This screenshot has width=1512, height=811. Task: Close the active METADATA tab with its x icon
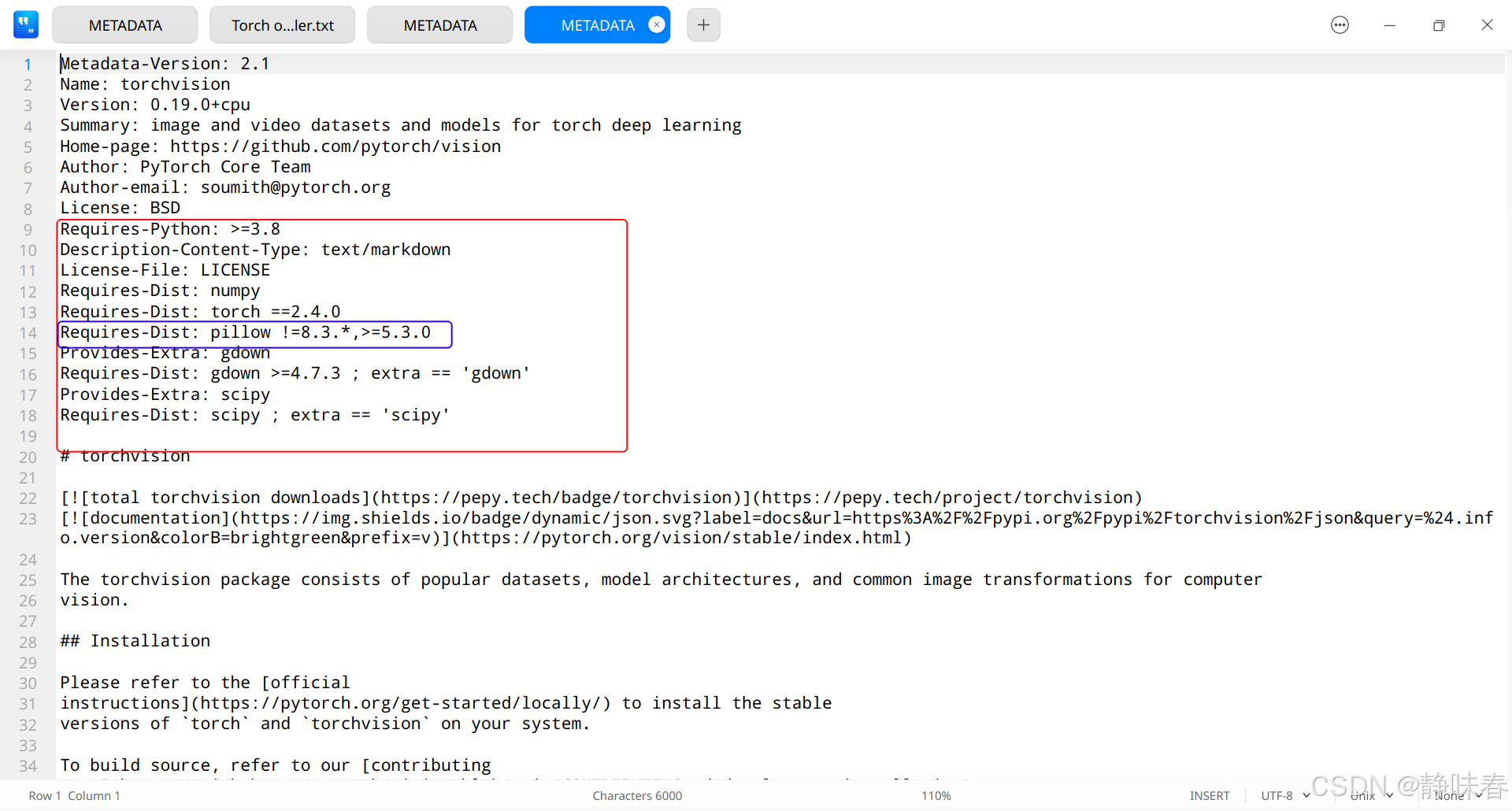coord(657,24)
